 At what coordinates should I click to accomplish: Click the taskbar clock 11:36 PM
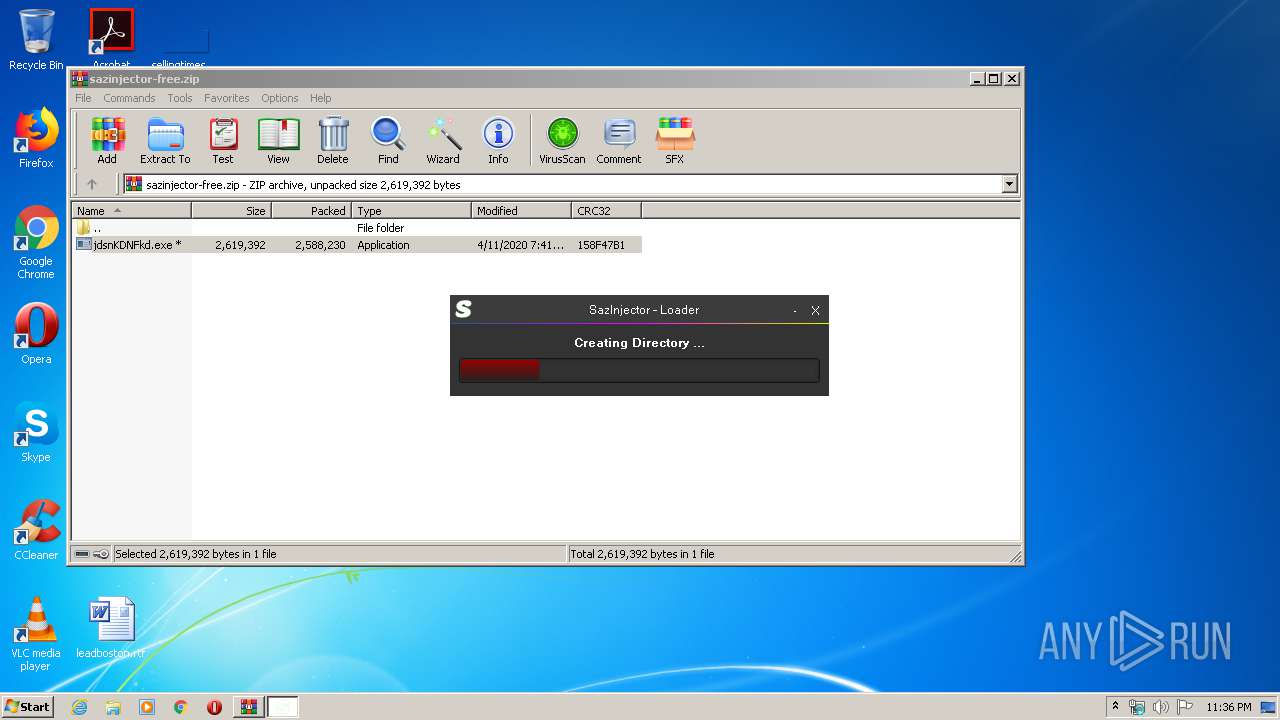click(x=1228, y=707)
